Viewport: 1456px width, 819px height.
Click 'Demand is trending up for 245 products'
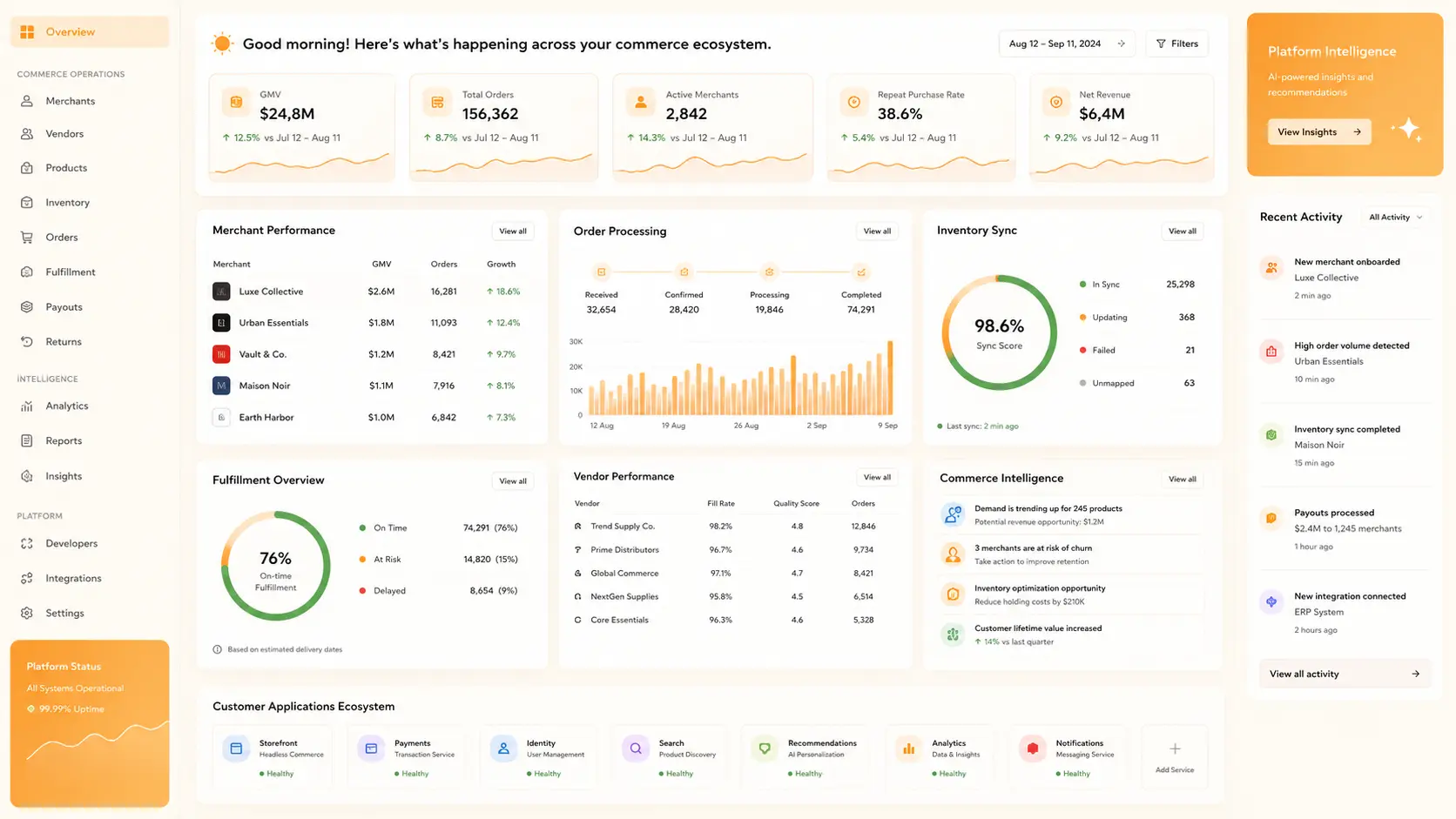point(1048,508)
